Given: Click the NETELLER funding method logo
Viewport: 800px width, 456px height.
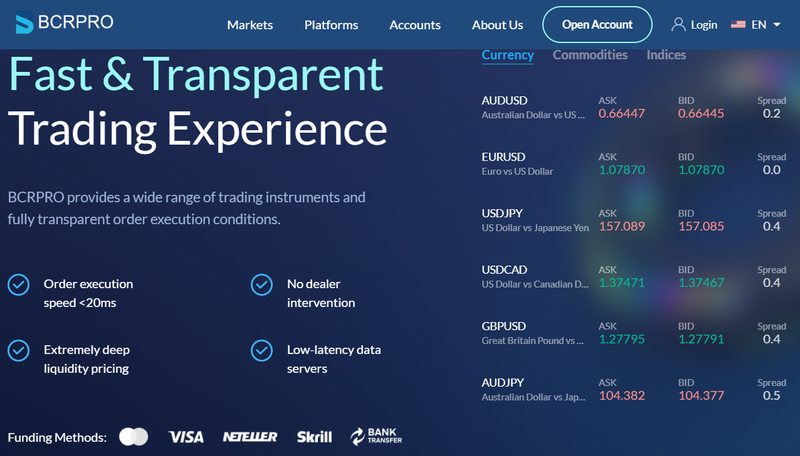Looking at the screenshot, I should pos(250,437).
